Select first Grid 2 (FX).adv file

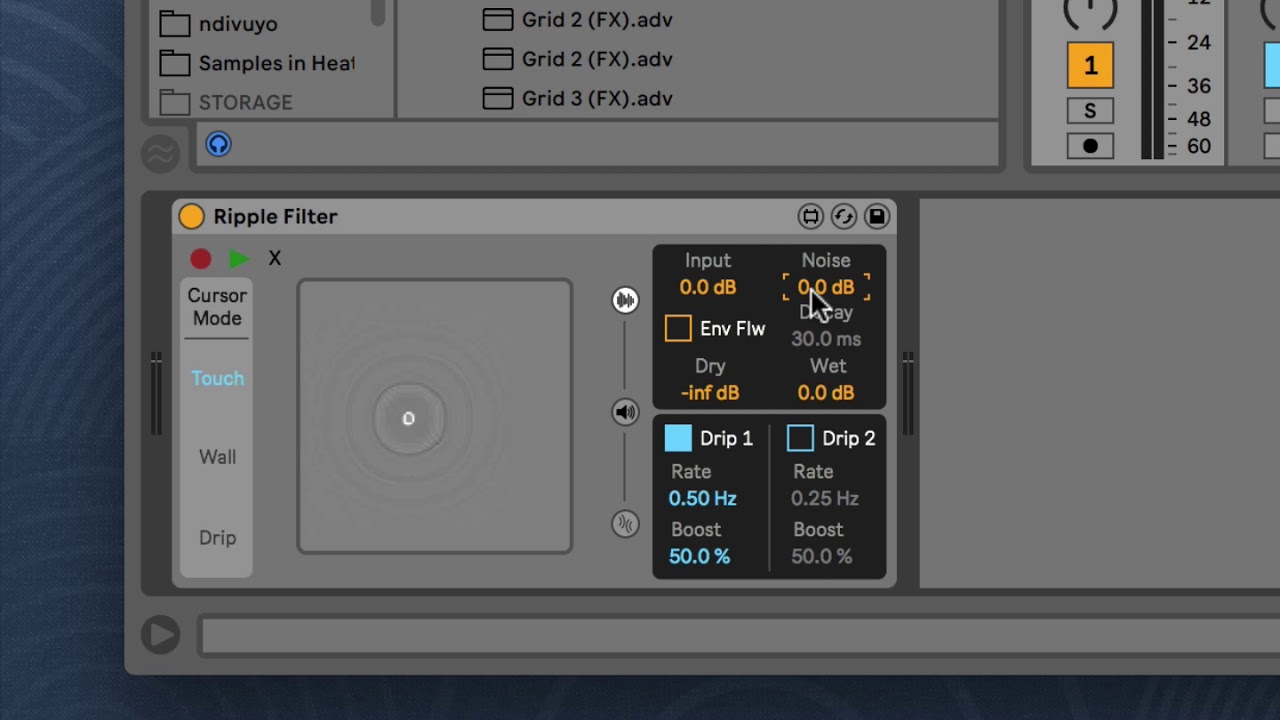point(578,19)
